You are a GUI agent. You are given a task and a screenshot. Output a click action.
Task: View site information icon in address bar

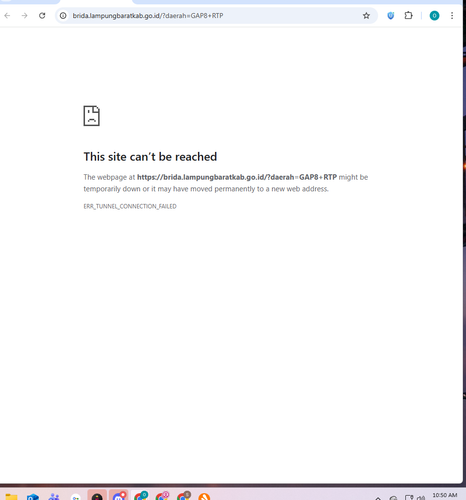(x=63, y=16)
